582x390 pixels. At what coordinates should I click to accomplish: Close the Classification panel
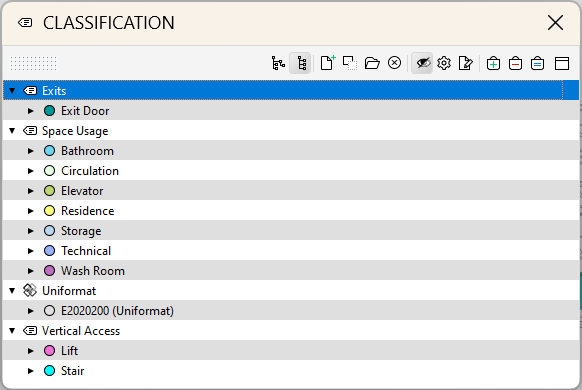tap(555, 23)
